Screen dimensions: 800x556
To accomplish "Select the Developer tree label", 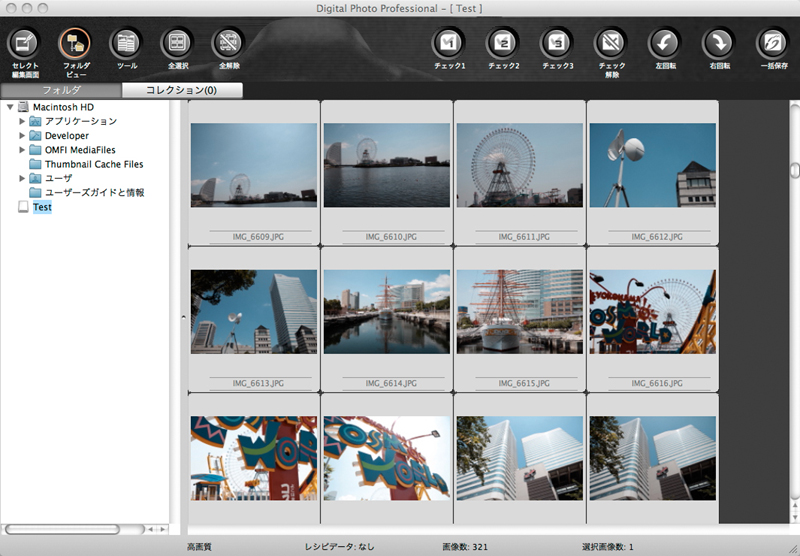I will tap(67, 136).
